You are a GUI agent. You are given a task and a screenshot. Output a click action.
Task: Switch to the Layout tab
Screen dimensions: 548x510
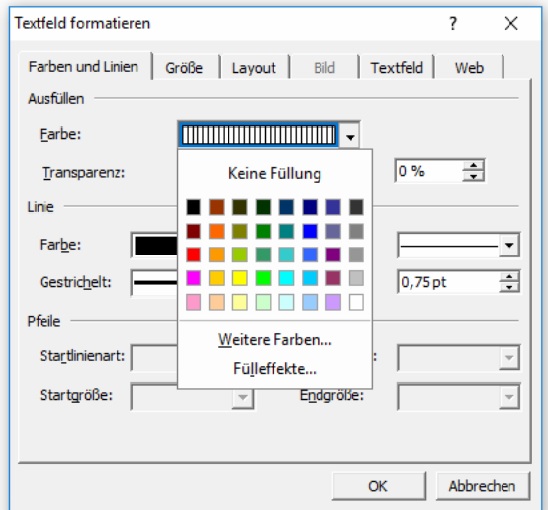[254, 68]
